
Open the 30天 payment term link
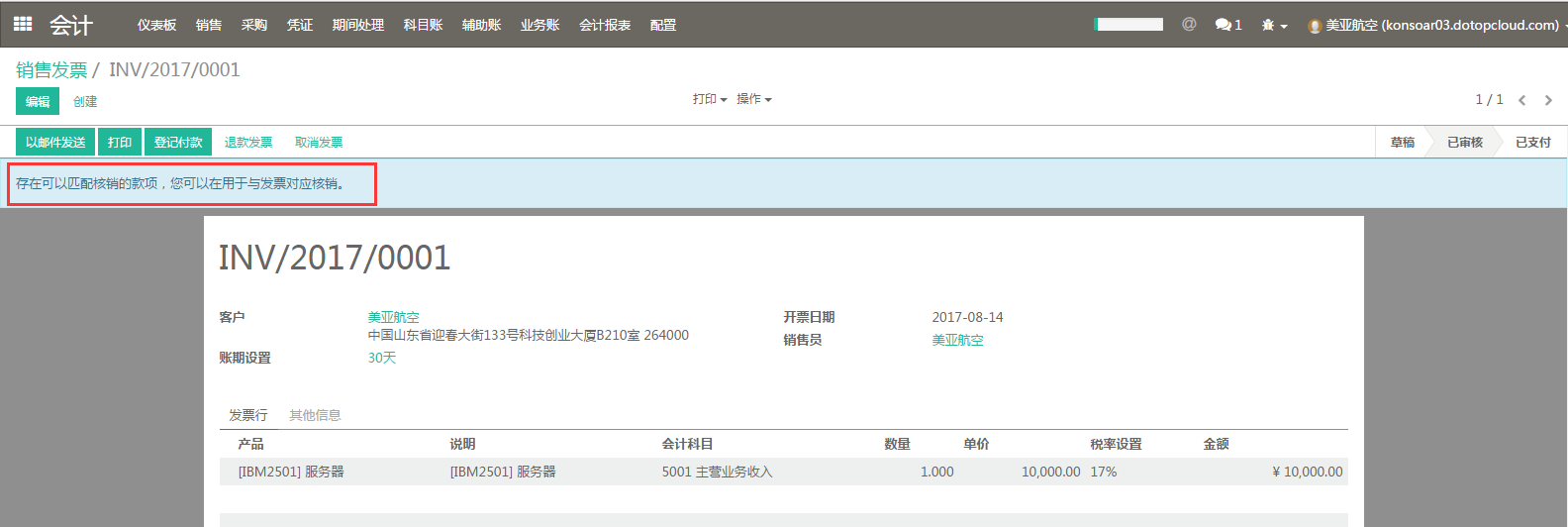pyautogui.click(x=382, y=358)
